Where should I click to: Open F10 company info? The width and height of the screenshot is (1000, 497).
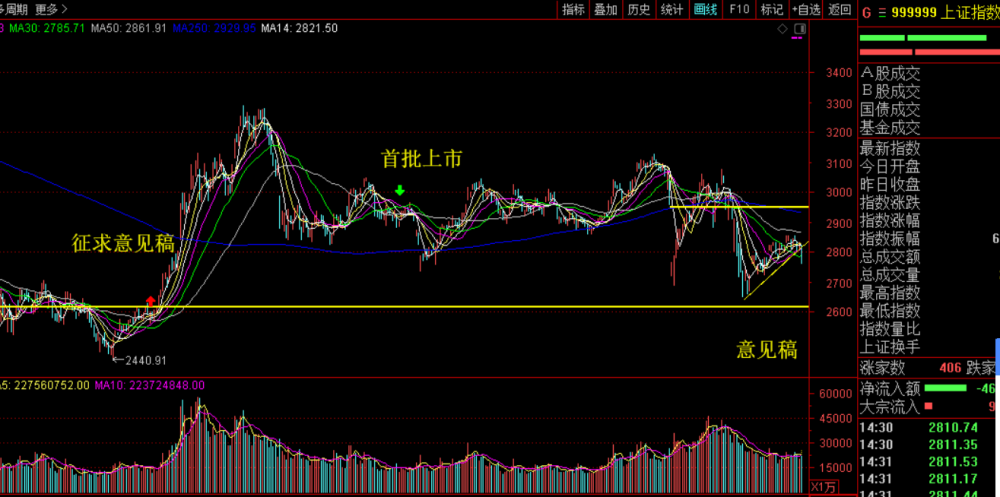(739, 9)
